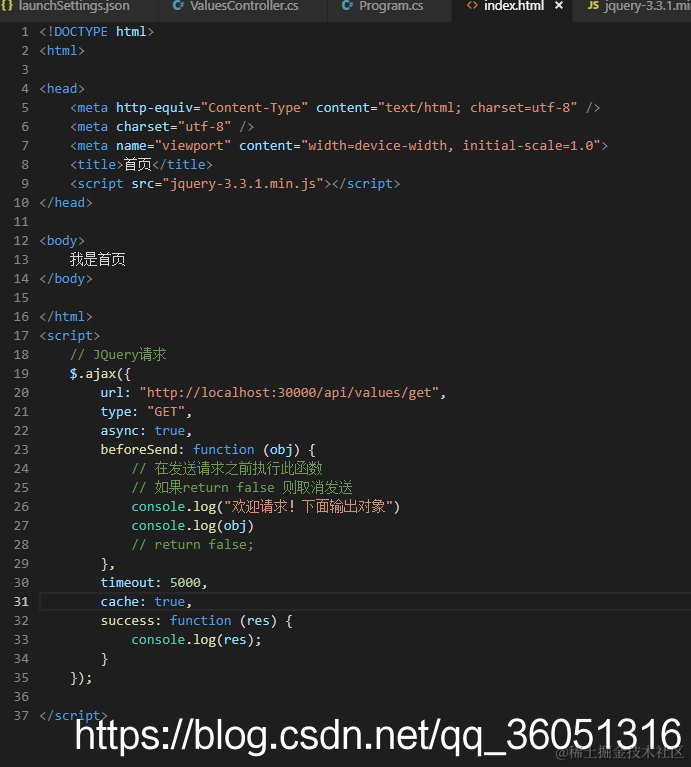Click the timeout: 5000 line
This screenshot has height=767, width=691.
(154, 583)
